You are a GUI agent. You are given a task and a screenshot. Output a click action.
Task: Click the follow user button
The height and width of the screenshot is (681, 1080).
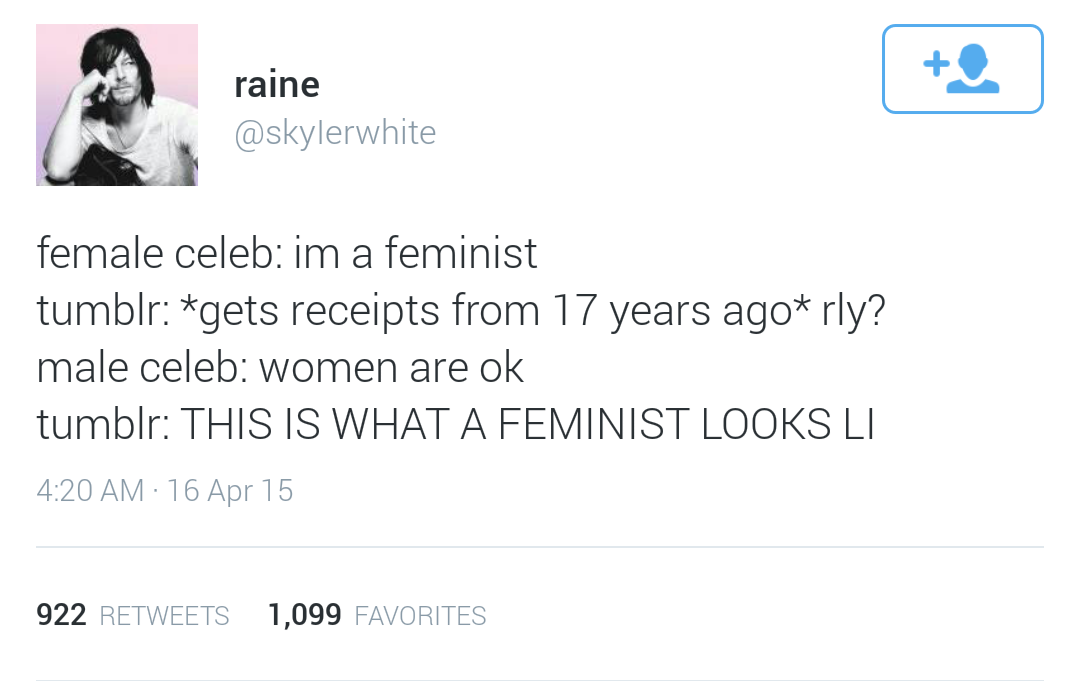coord(962,69)
